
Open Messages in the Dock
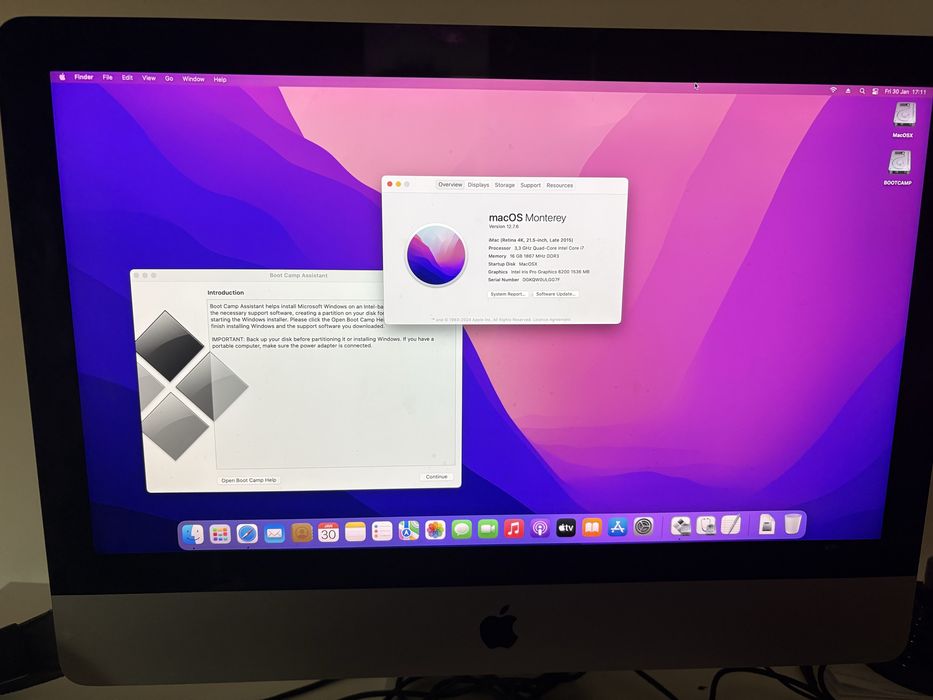(x=462, y=529)
